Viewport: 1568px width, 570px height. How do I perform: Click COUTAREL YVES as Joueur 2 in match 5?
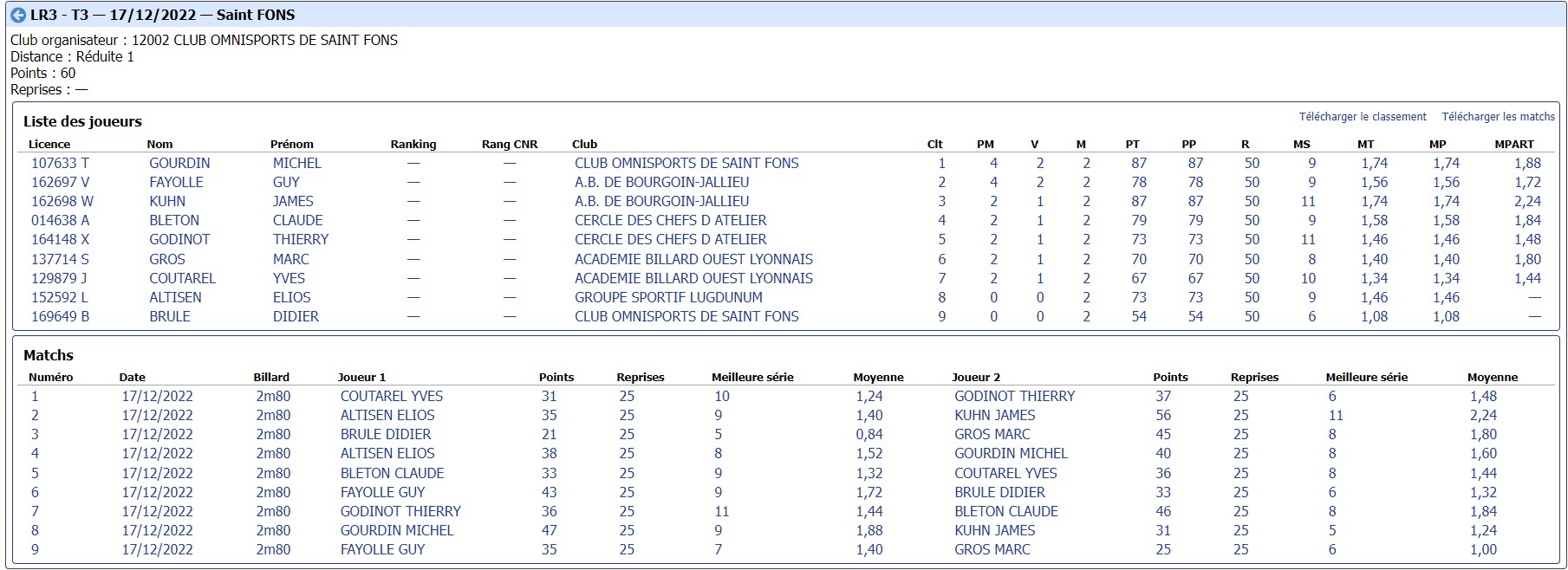coord(1005,473)
